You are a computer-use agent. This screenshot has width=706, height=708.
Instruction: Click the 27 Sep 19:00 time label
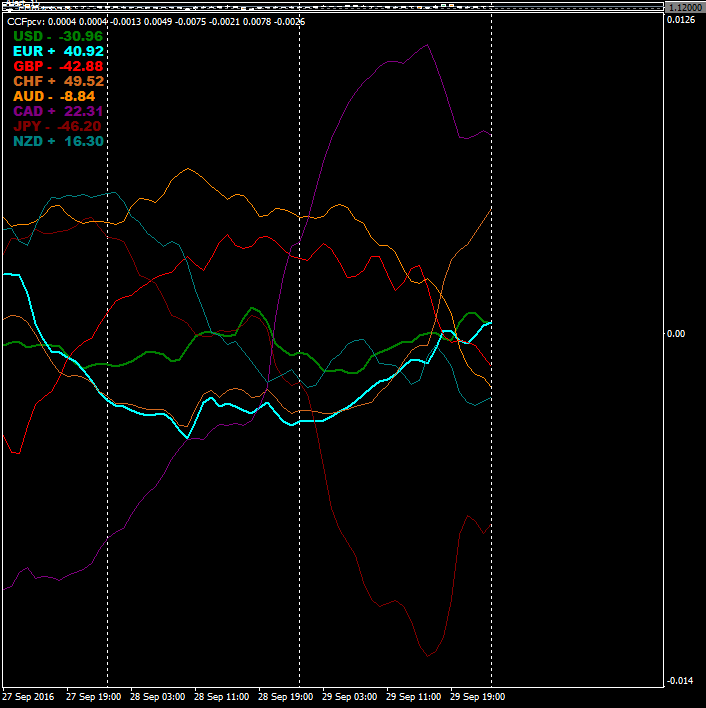tap(93, 696)
